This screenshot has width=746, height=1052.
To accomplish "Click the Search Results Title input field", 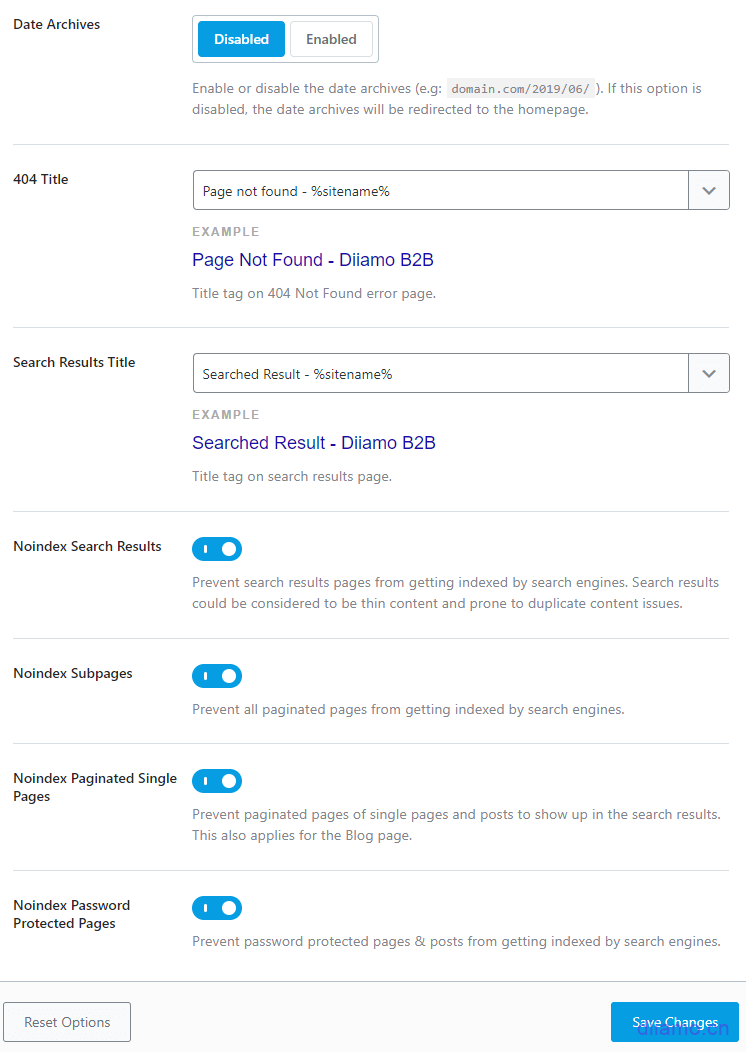I will pyautogui.click(x=440, y=373).
